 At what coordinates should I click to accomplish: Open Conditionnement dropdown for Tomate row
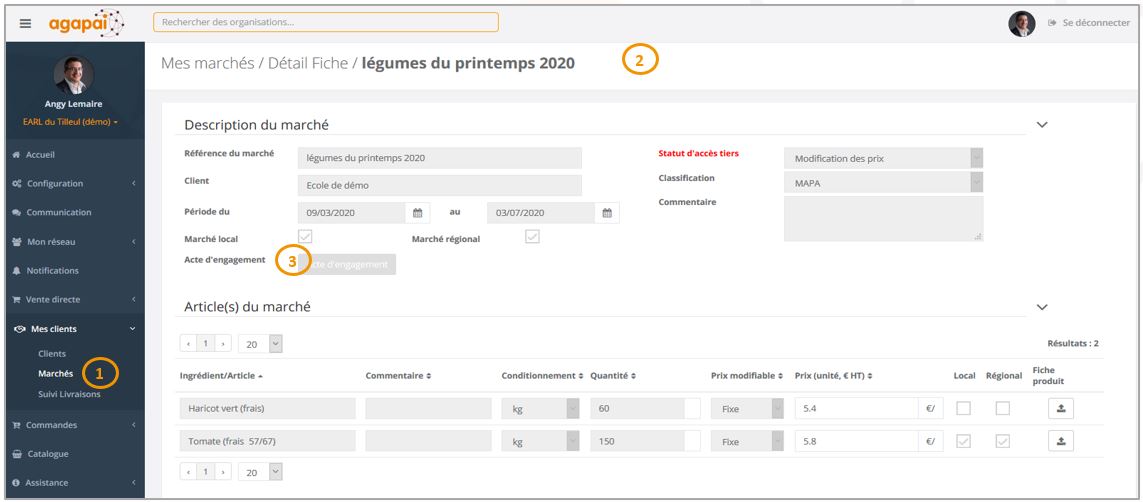(x=540, y=442)
